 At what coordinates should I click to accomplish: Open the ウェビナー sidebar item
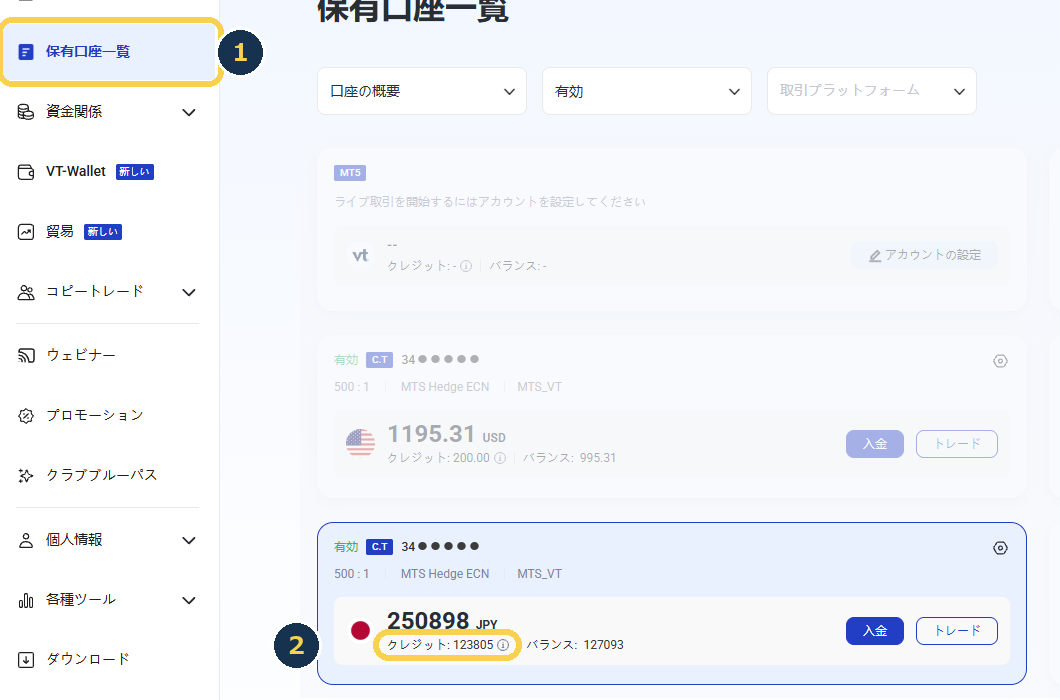[x=80, y=355]
